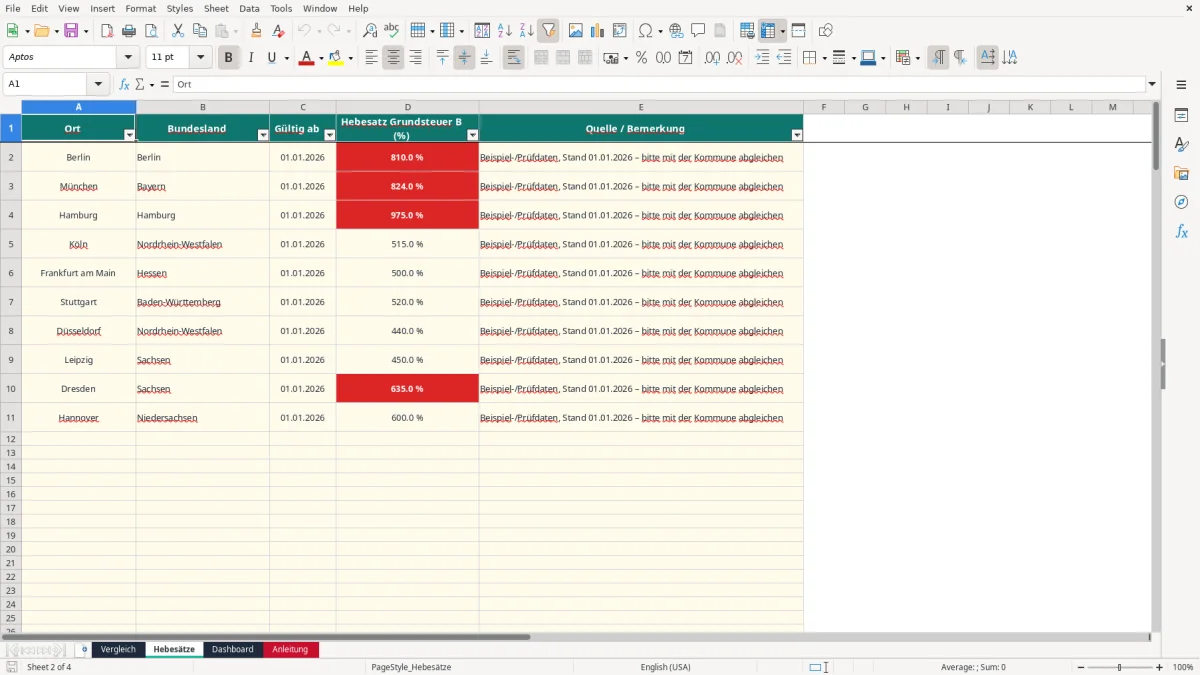Adjust the zoom slider

click(x=1119, y=667)
